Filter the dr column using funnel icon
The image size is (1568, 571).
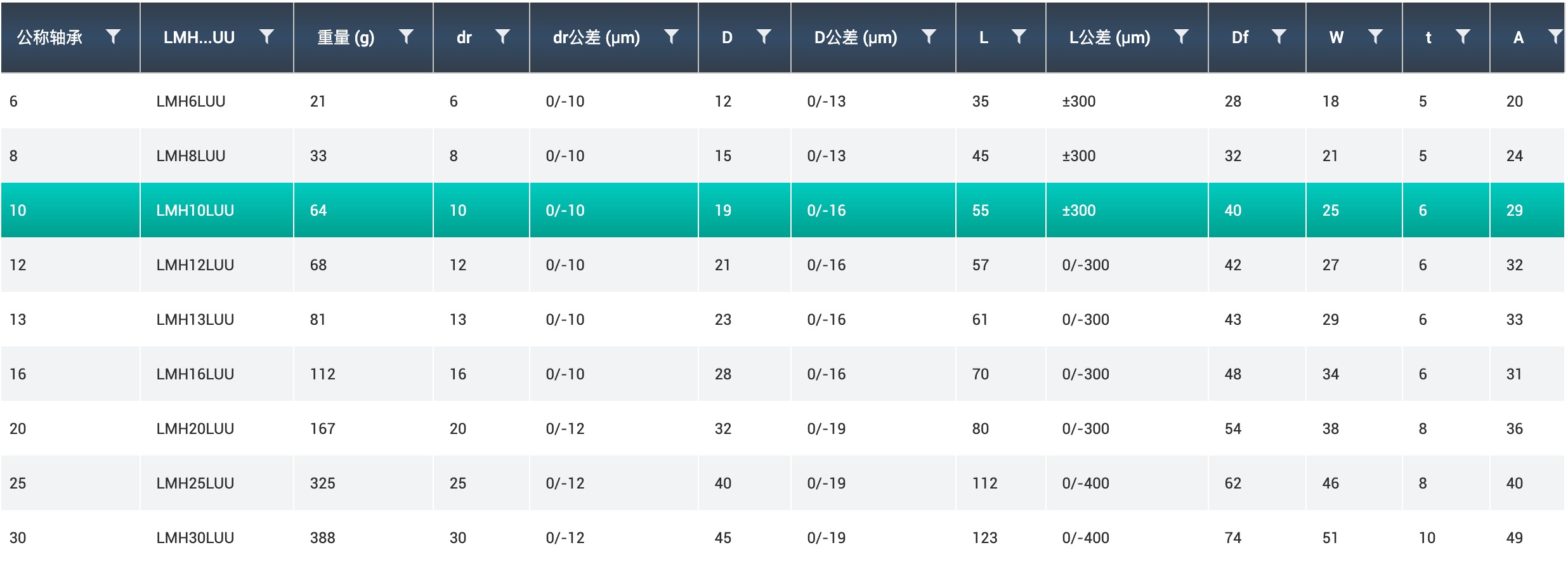[x=502, y=37]
